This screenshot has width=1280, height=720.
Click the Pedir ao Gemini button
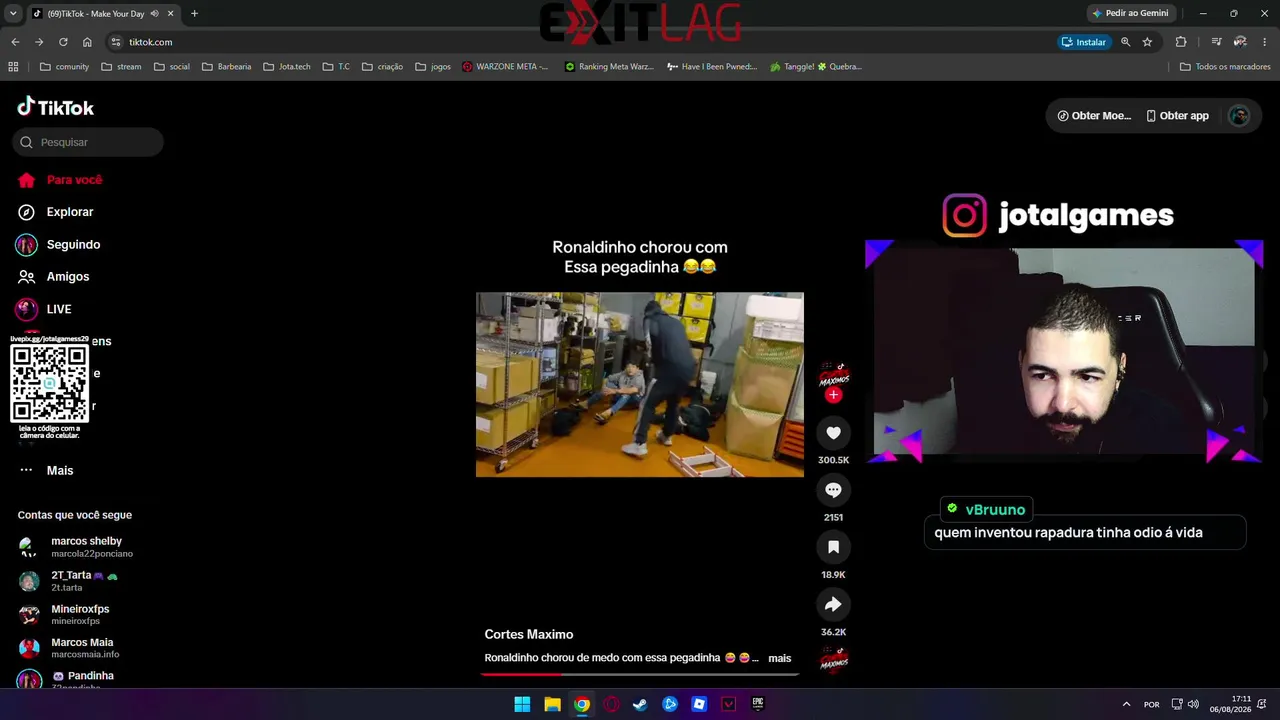1130,13
